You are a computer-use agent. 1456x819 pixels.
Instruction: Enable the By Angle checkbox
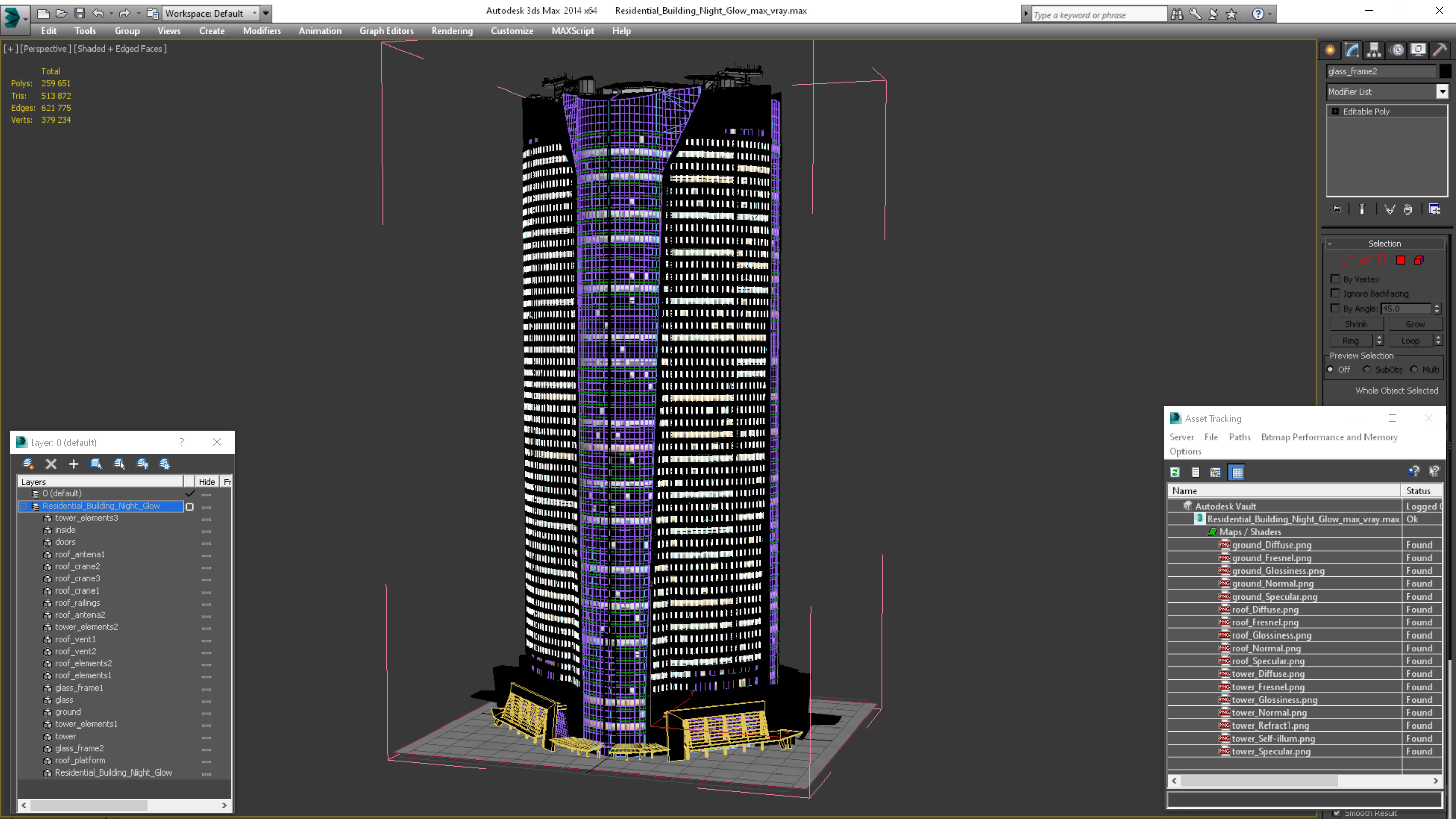click(1335, 308)
